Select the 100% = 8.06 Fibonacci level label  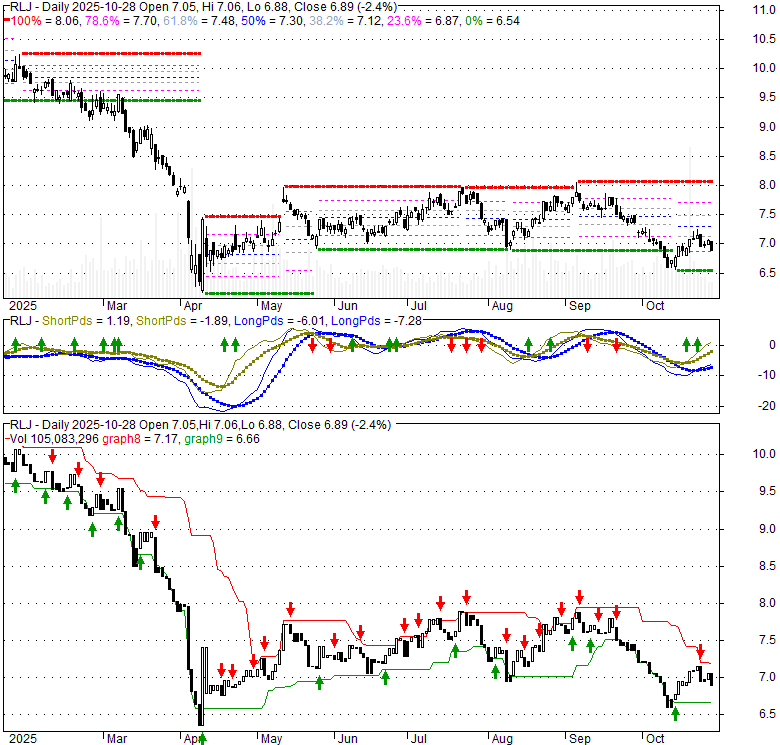(x=35, y=19)
